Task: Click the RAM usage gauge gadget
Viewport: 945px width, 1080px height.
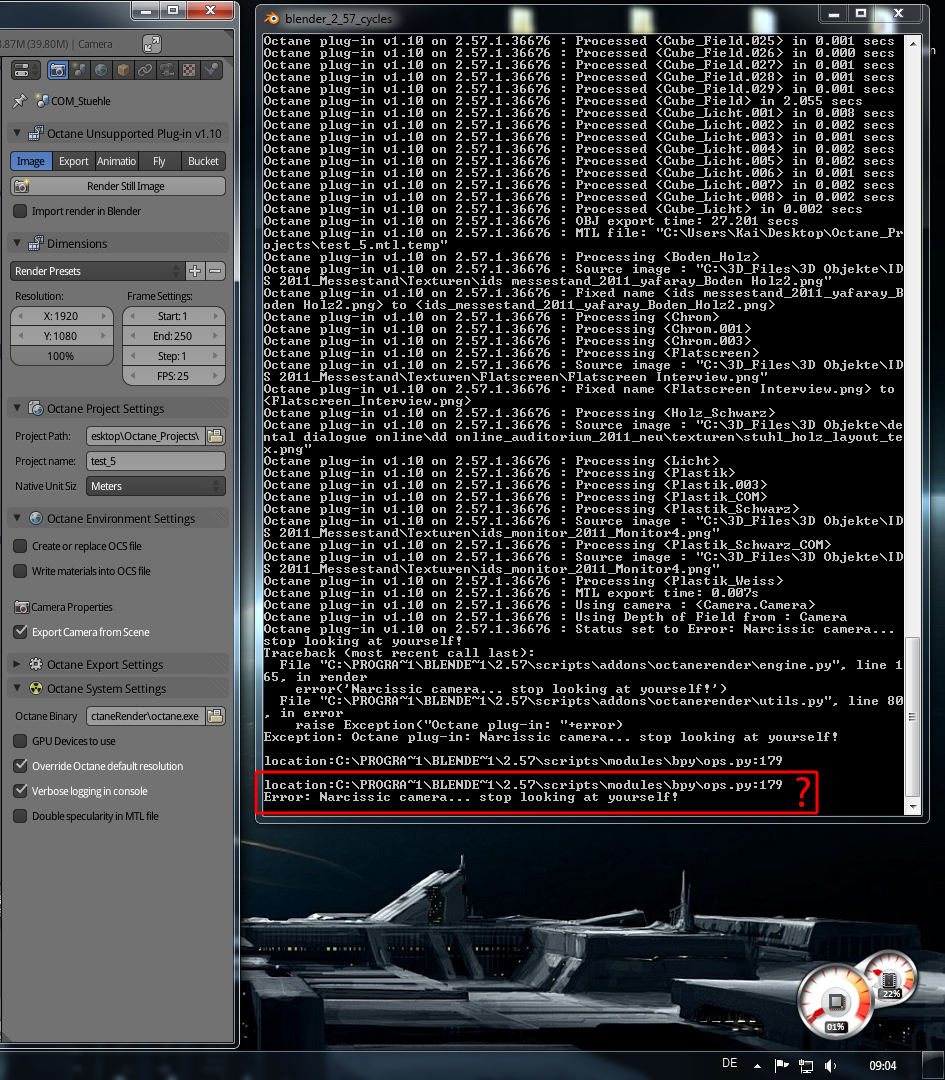Action: (889, 977)
